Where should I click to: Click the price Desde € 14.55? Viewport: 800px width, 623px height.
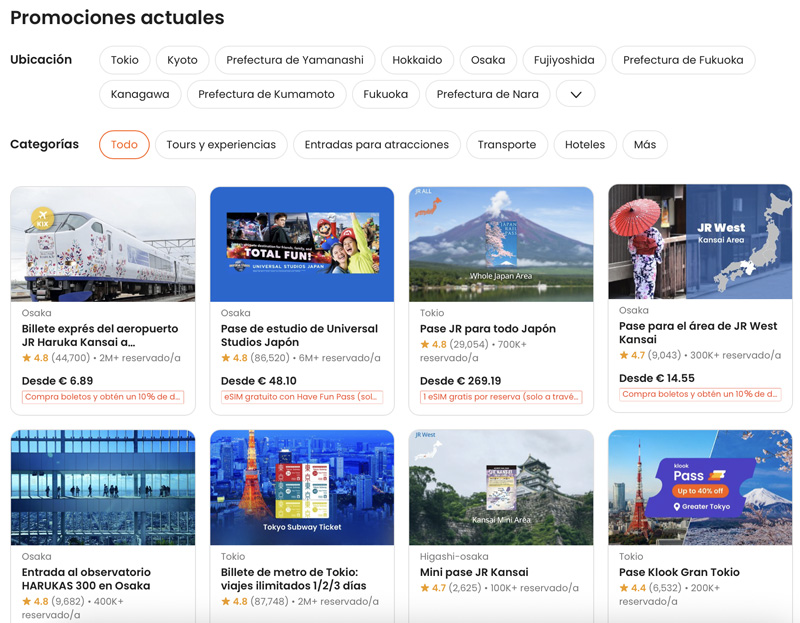(x=657, y=378)
